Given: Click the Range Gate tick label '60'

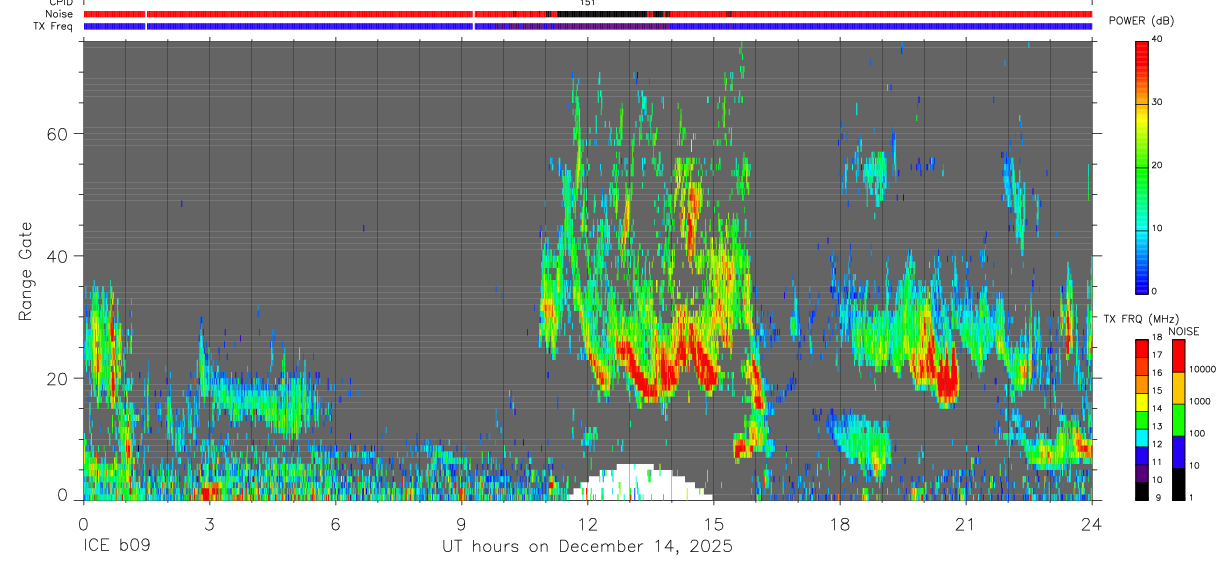Looking at the screenshot, I should [57, 134].
